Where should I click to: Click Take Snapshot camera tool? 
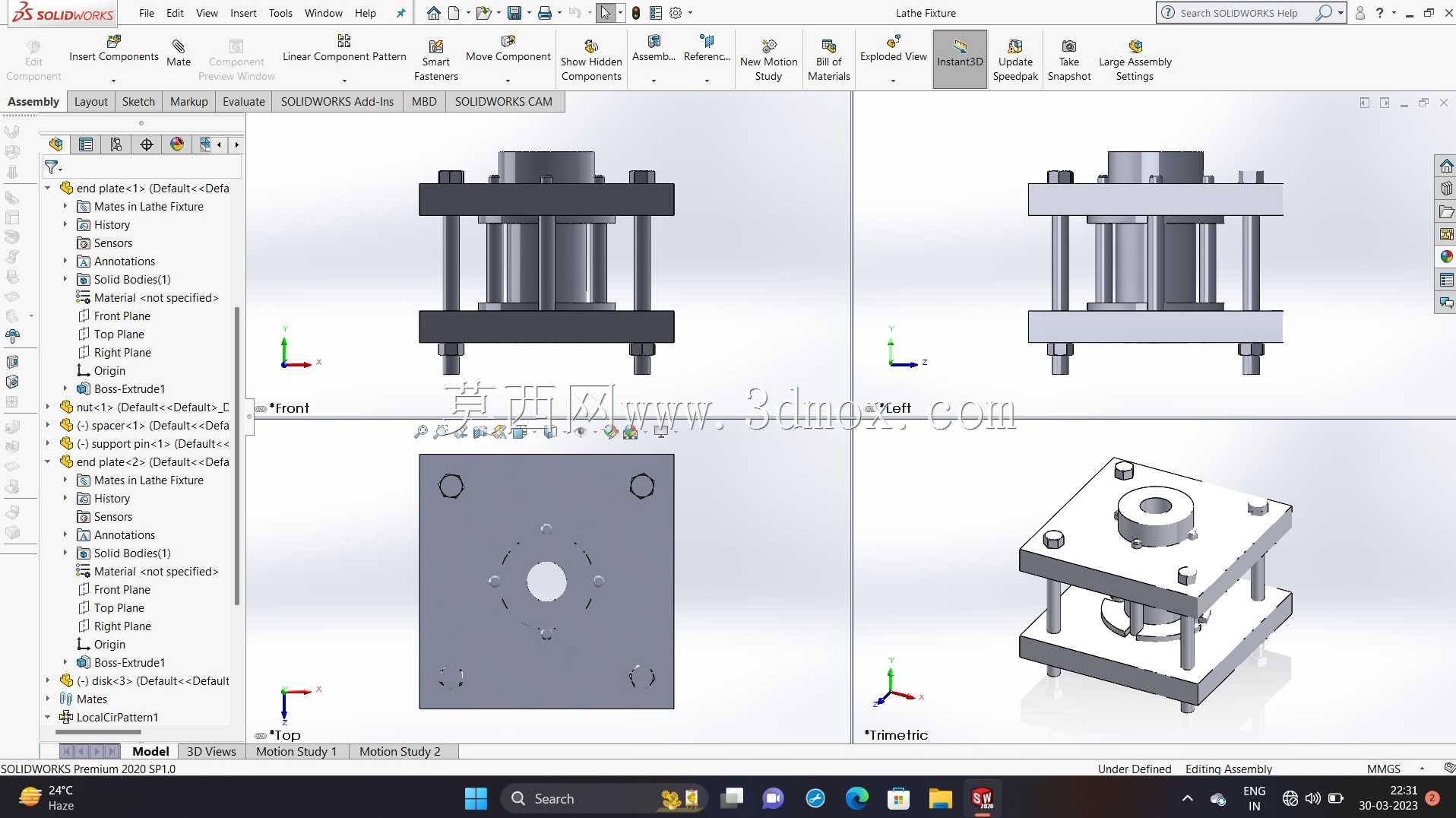tap(1069, 61)
